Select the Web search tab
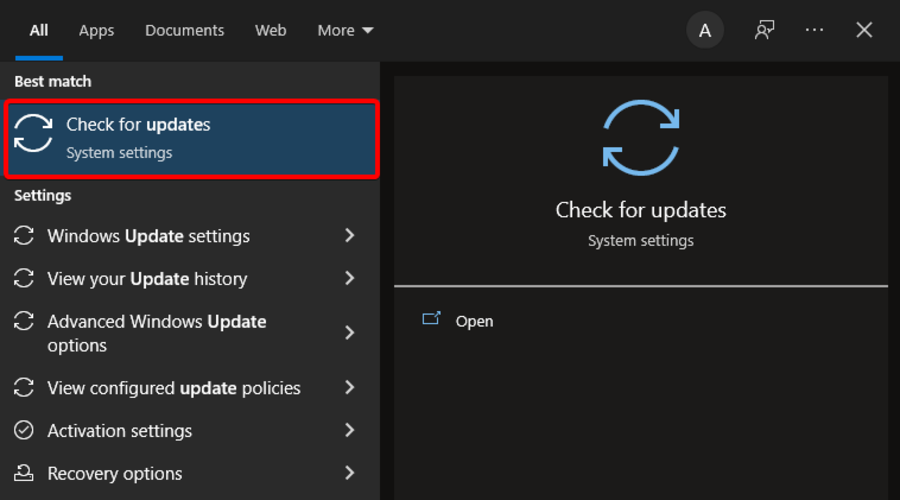900x500 pixels. [x=270, y=30]
